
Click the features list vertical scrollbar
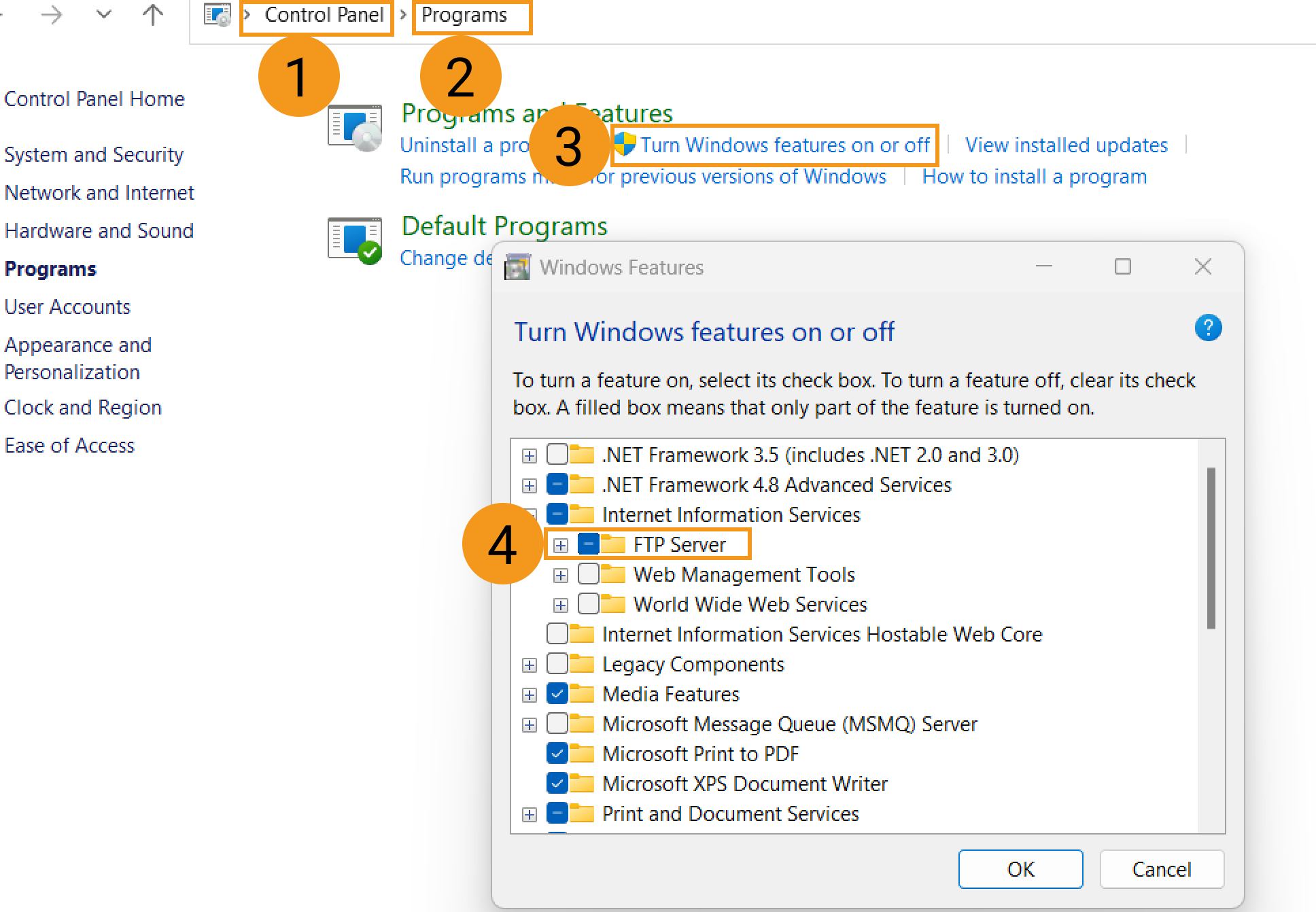(x=1211, y=548)
